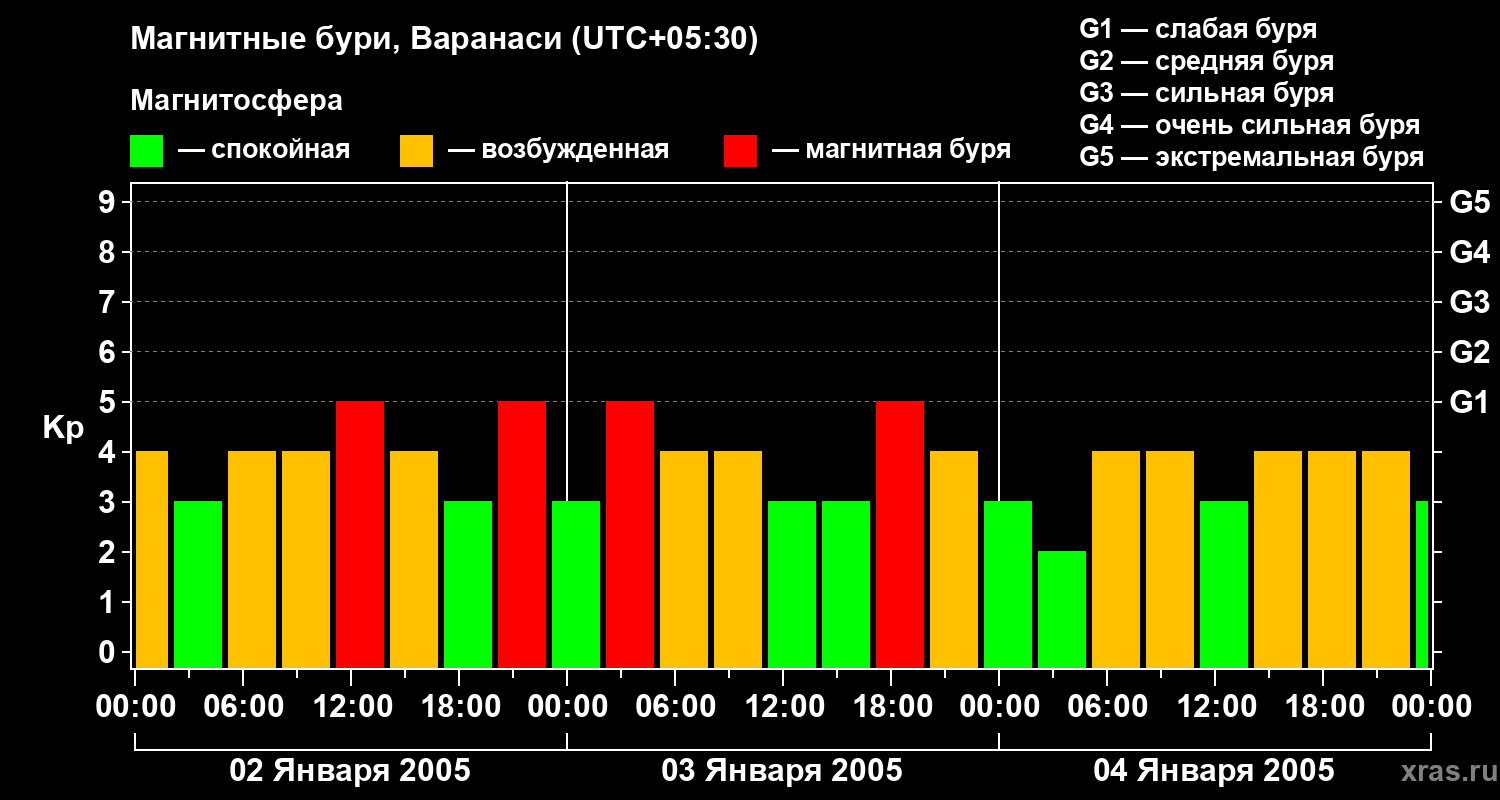Click the 06:00 time label above 03 Января
Screen dimensions: 1500x800
pyautogui.click(x=675, y=706)
